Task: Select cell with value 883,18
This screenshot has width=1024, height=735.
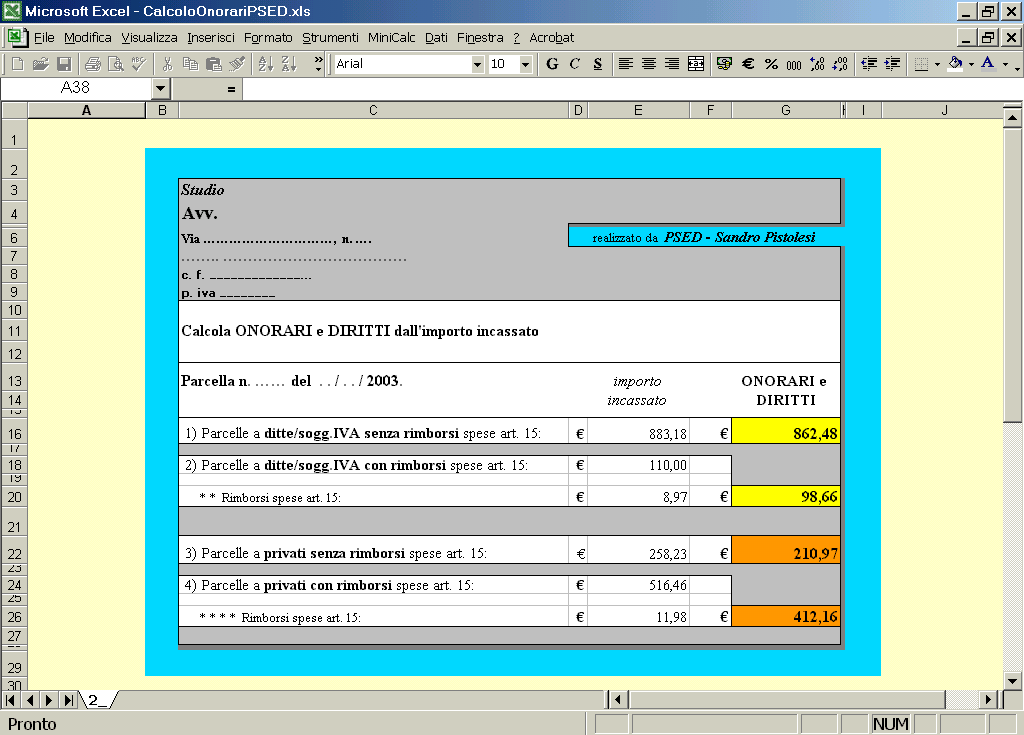Action: pos(638,433)
